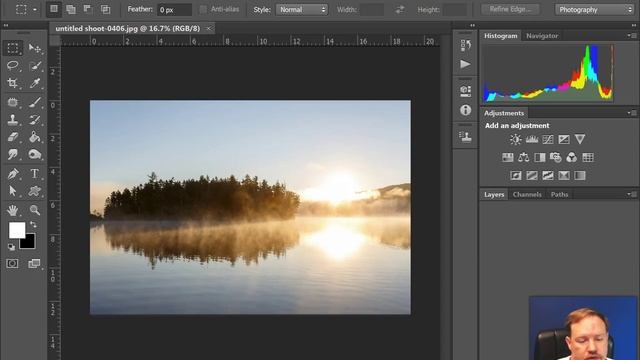Add a Black & White adjustment
The height and width of the screenshot is (360, 640).
point(540,158)
